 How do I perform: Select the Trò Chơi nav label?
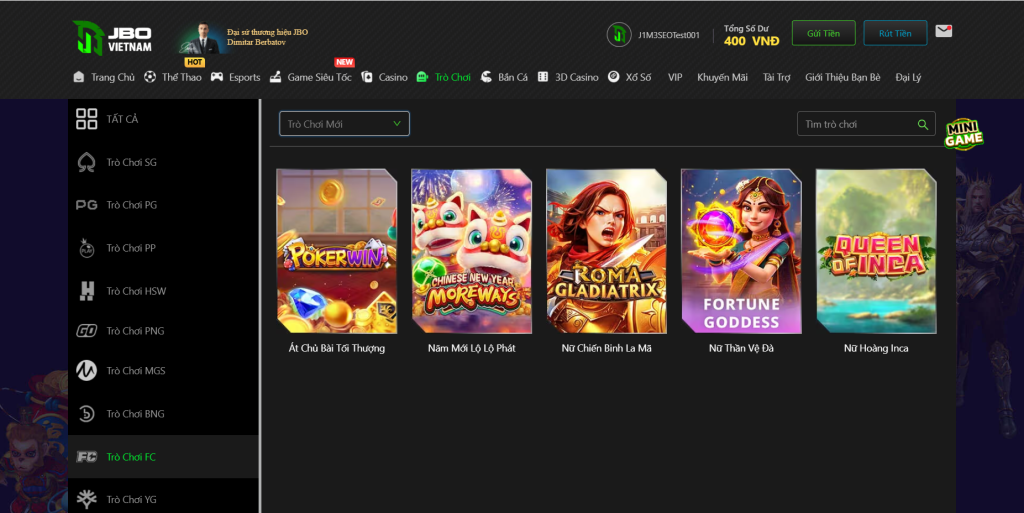(453, 77)
